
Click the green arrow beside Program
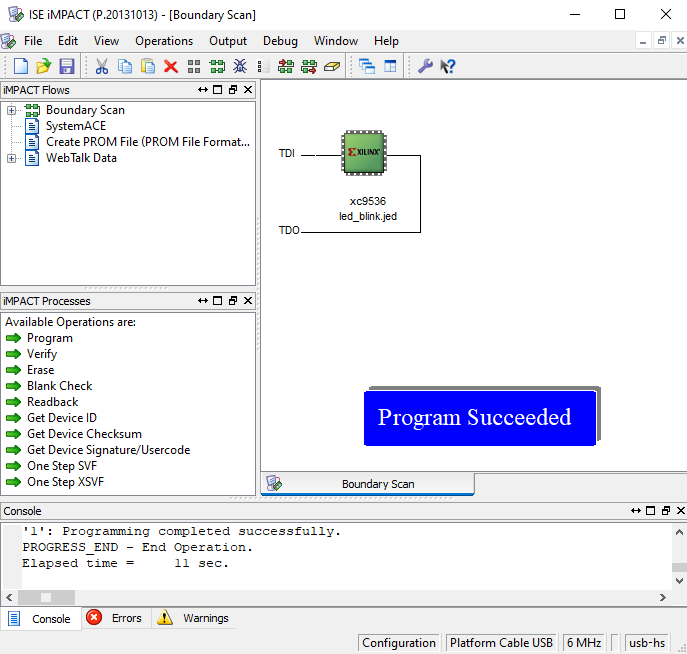(x=14, y=338)
